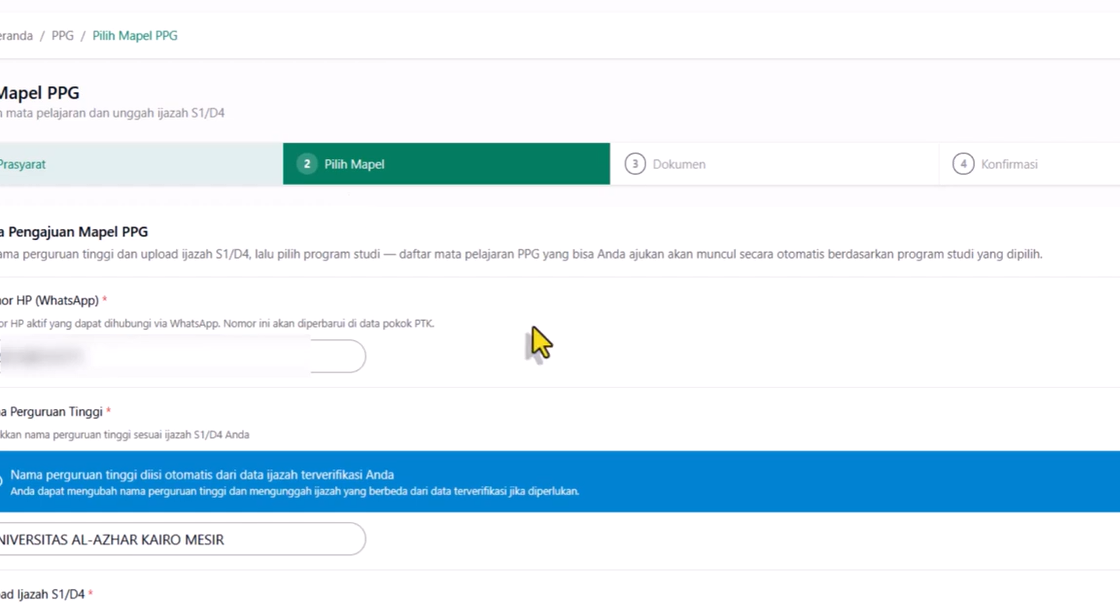The height and width of the screenshot is (608, 1120).
Task: Click the Ijazah S1/D4 upload label
Action: click(x=46, y=594)
